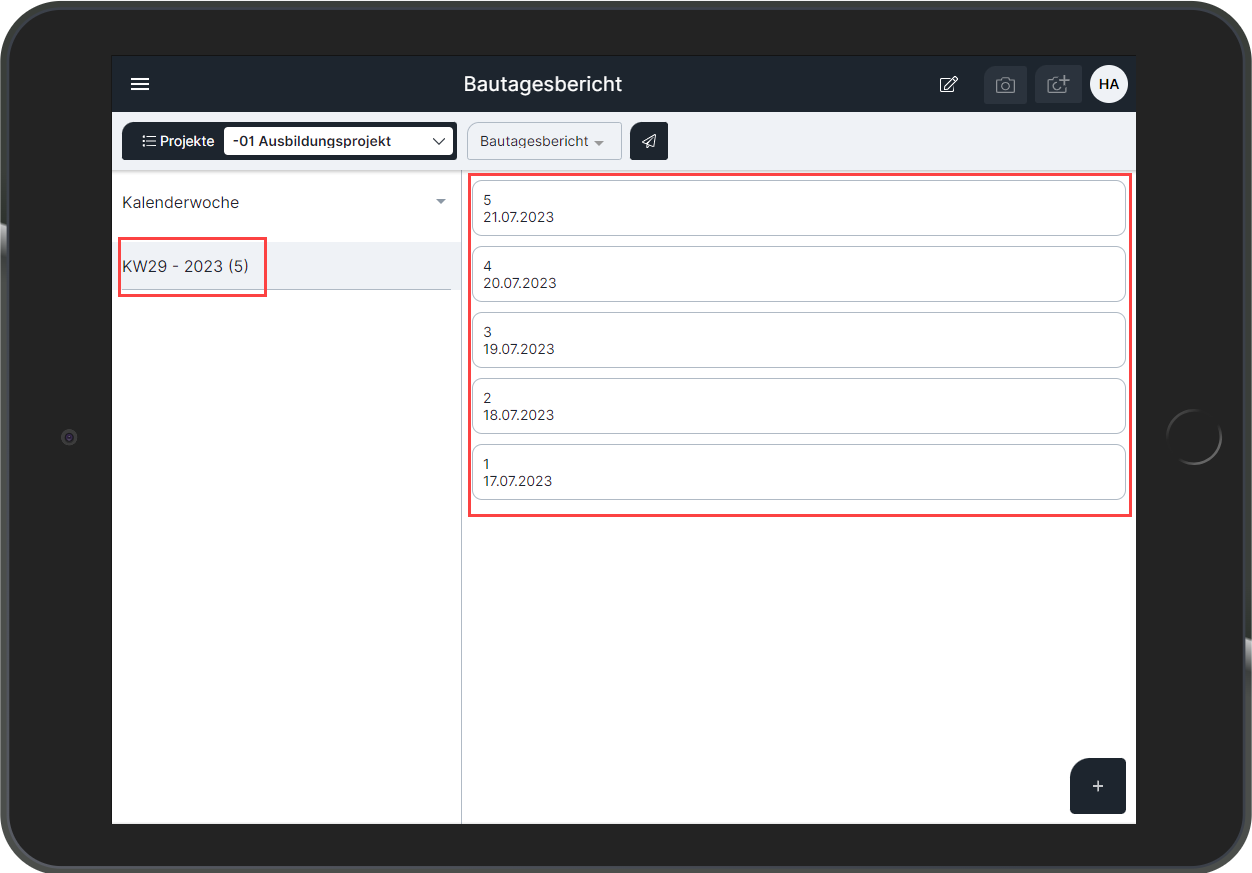Open the HA user avatar menu

click(x=1109, y=85)
